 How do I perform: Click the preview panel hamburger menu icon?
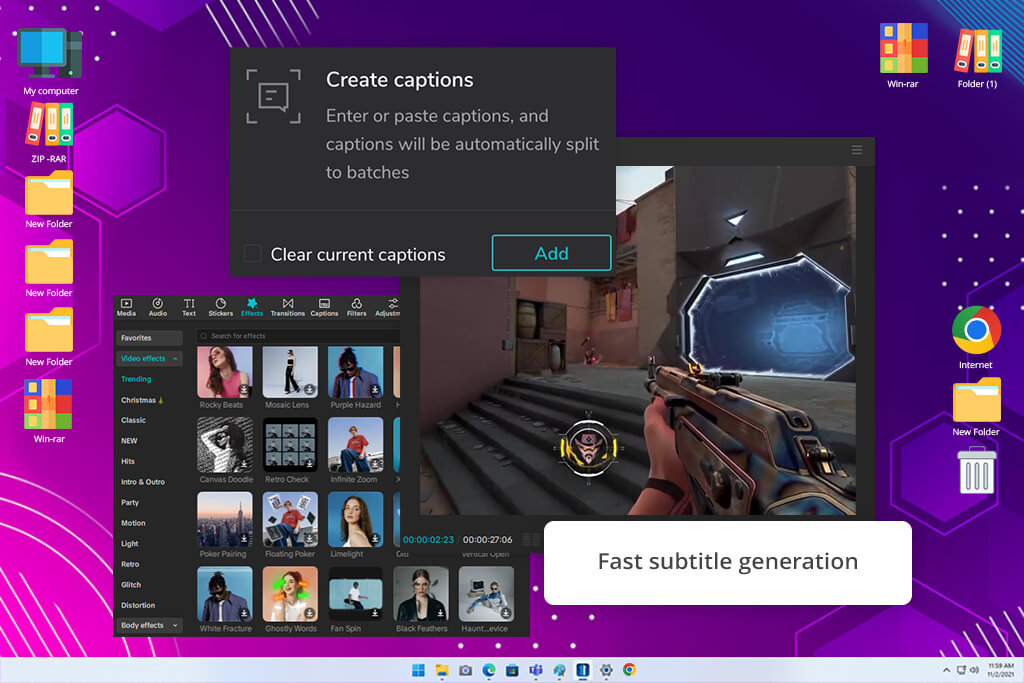pos(857,150)
